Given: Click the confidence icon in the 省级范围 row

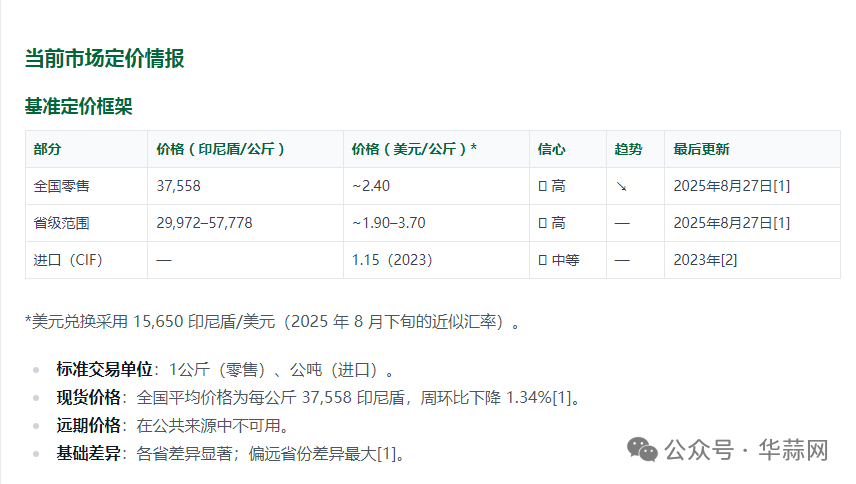Looking at the screenshot, I should pyautogui.click(x=542, y=223).
